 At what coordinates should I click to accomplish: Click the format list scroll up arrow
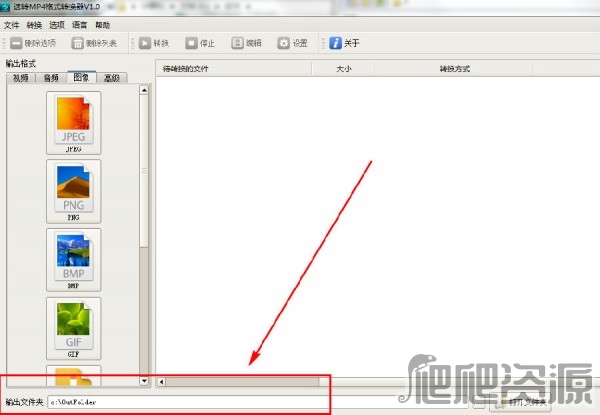(x=144, y=90)
